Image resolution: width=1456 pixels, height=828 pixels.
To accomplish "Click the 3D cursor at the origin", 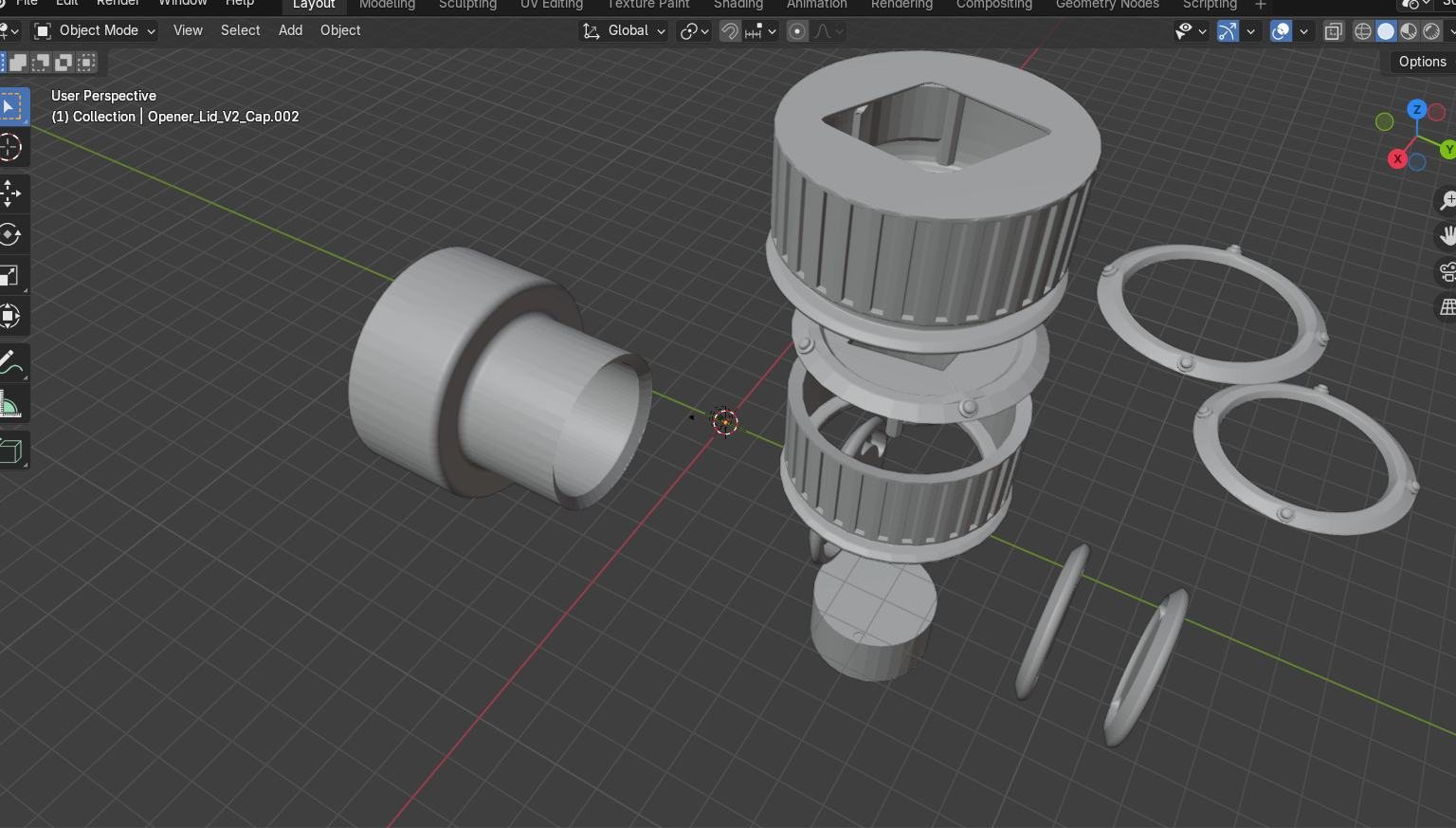I will coord(725,422).
